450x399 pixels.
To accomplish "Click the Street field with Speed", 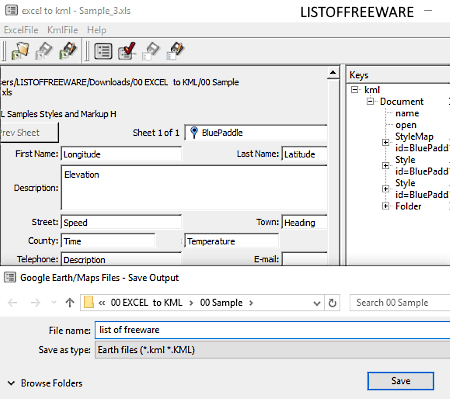I will (121, 222).
